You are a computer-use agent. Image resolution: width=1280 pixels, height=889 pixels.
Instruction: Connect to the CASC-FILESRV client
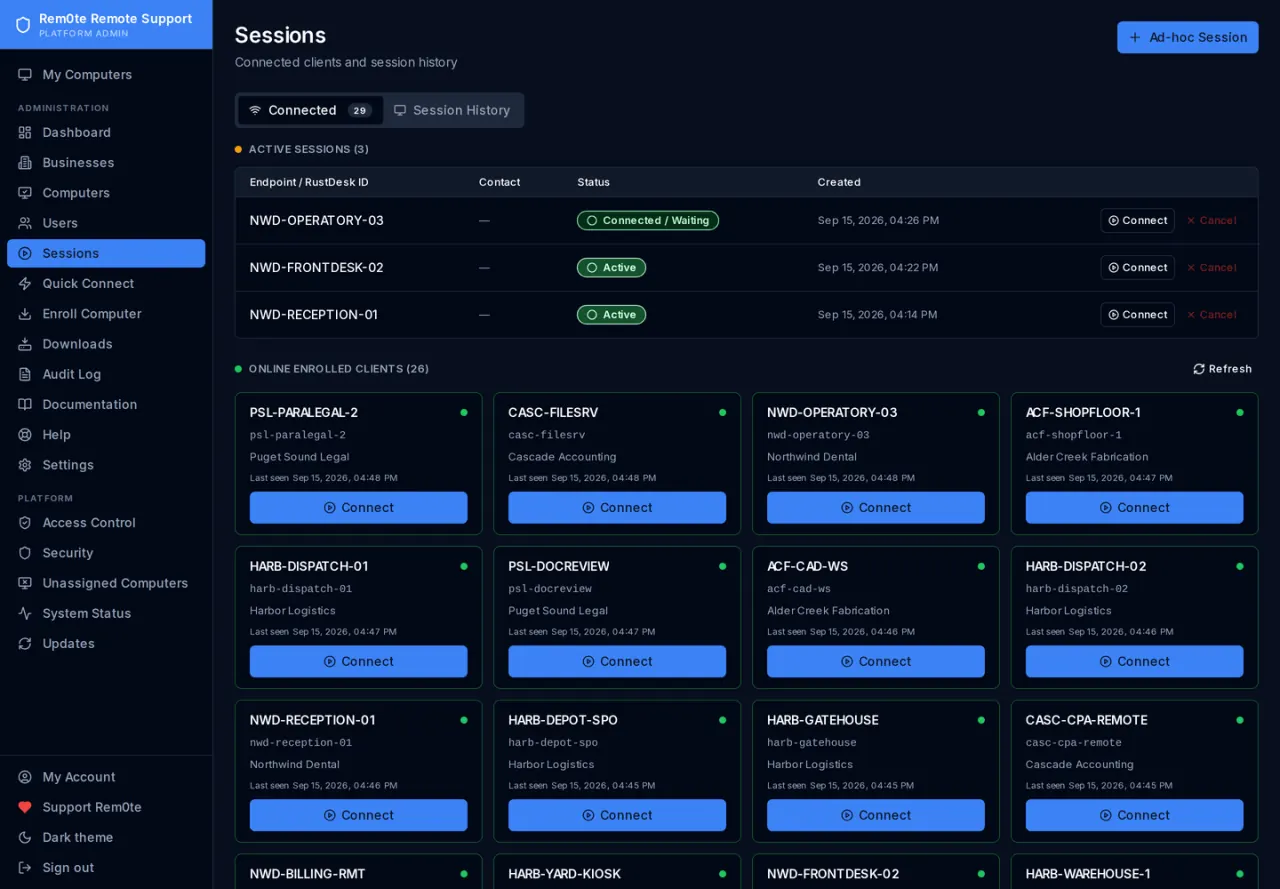(x=617, y=508)
